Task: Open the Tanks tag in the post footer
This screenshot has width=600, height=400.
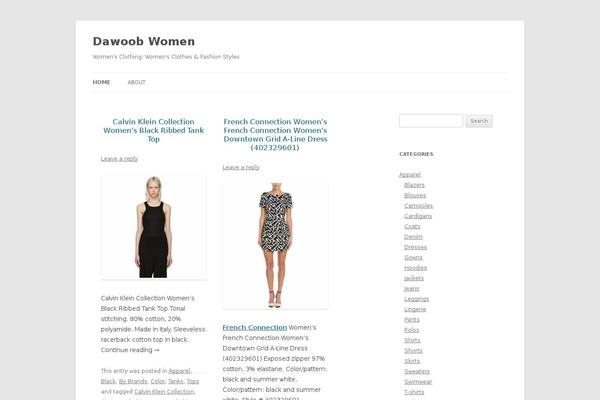Action: [x=176, y=381]
